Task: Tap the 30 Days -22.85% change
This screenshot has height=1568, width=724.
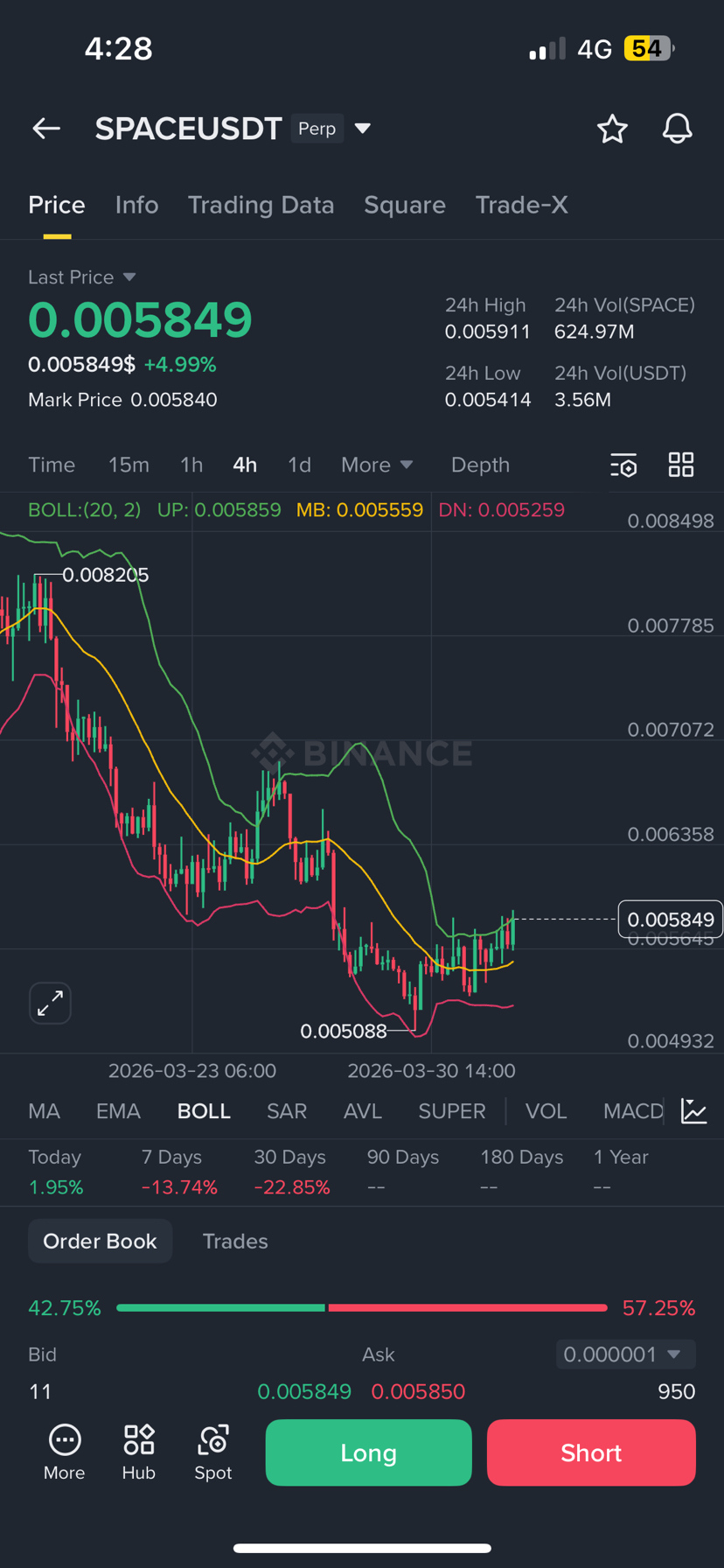Action: (292, 1187)
